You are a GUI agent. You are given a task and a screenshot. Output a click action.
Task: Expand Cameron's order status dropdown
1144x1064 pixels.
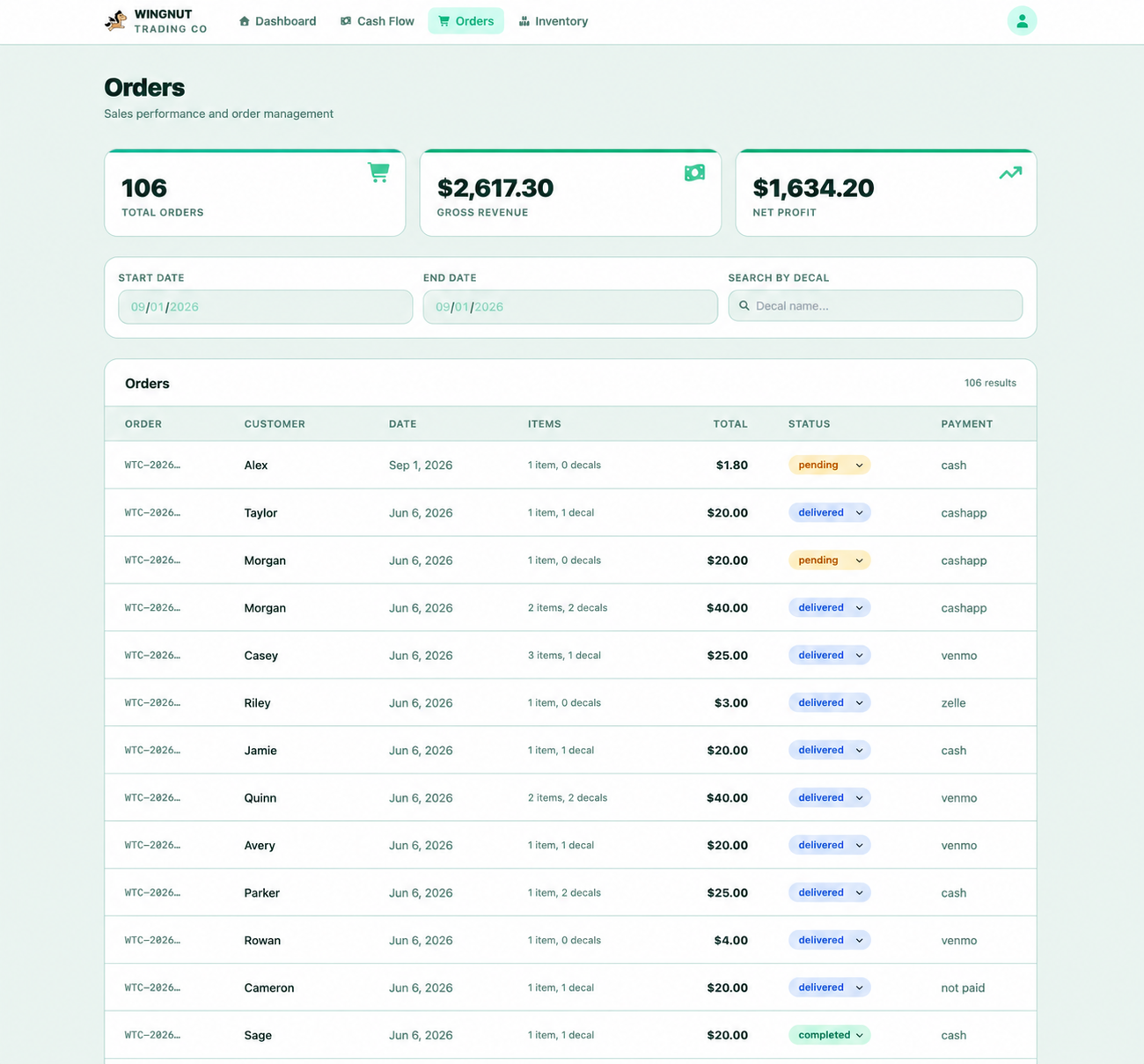[829, 987]
